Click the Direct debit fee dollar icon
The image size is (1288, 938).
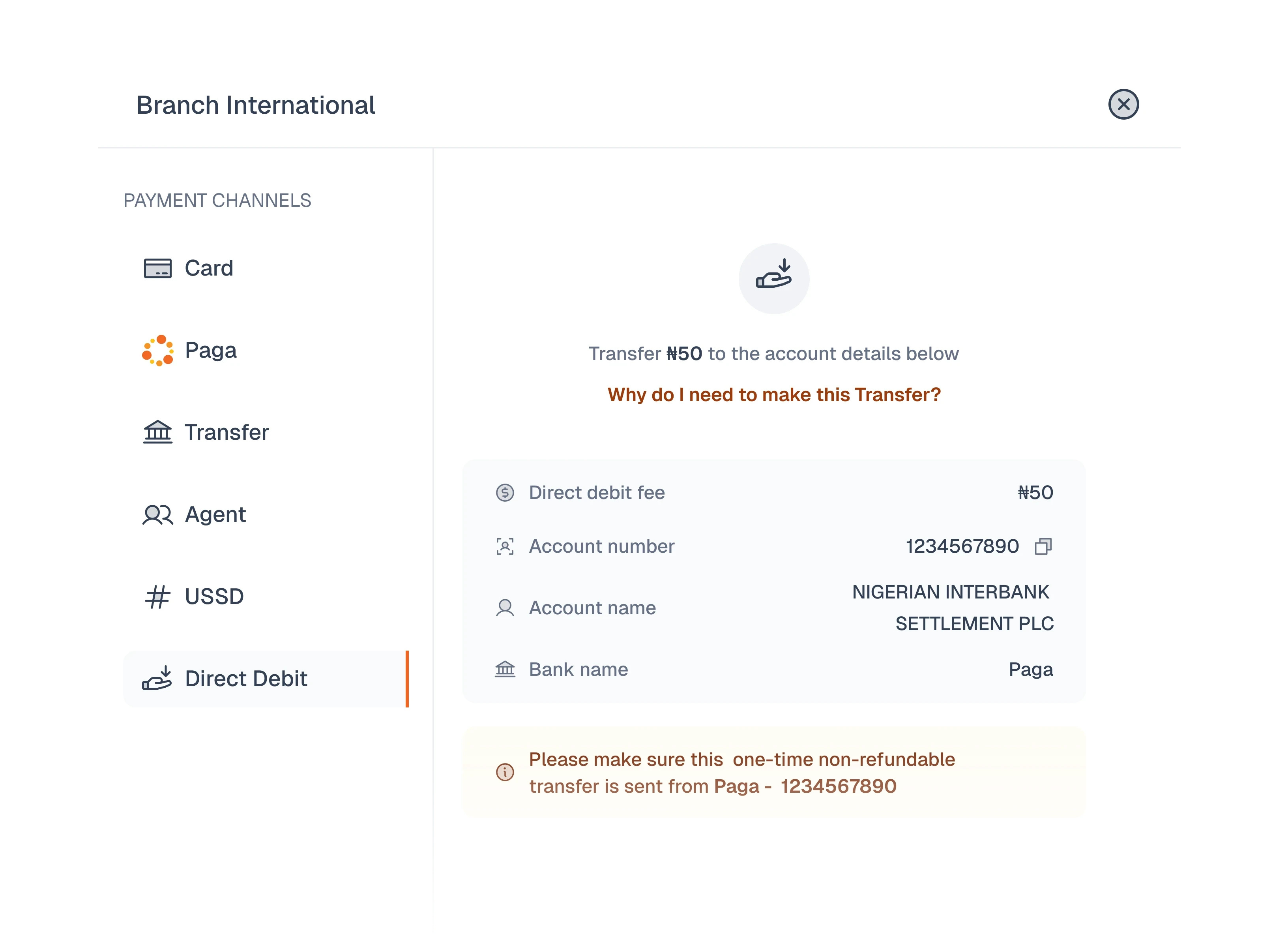click(x=505, y=493)
